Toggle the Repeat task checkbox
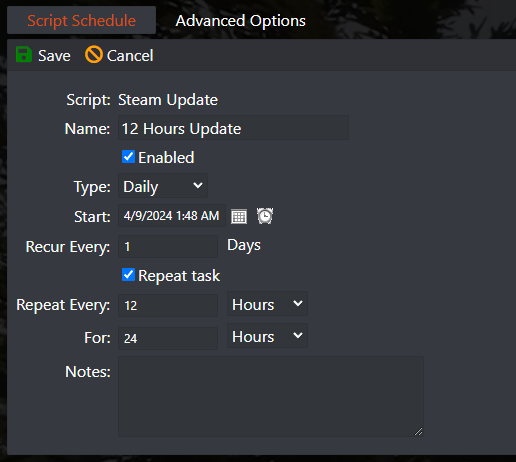Screen dimensions: 516x462 [128, 275]
